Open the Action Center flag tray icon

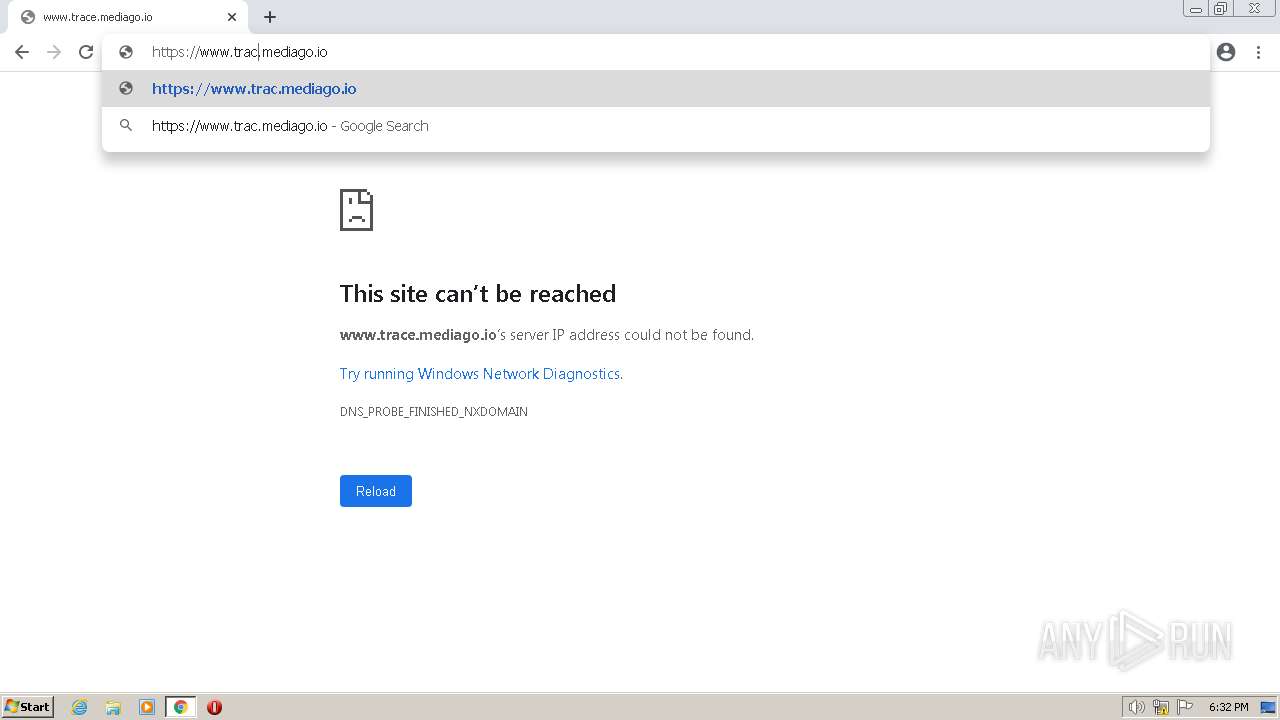click(x=1186, y=707)
